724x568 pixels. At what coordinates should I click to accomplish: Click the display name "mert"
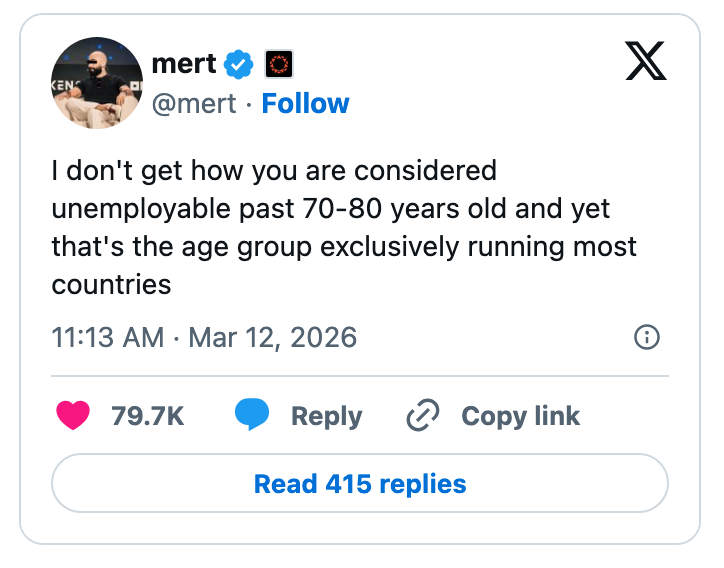coord(184,65)
